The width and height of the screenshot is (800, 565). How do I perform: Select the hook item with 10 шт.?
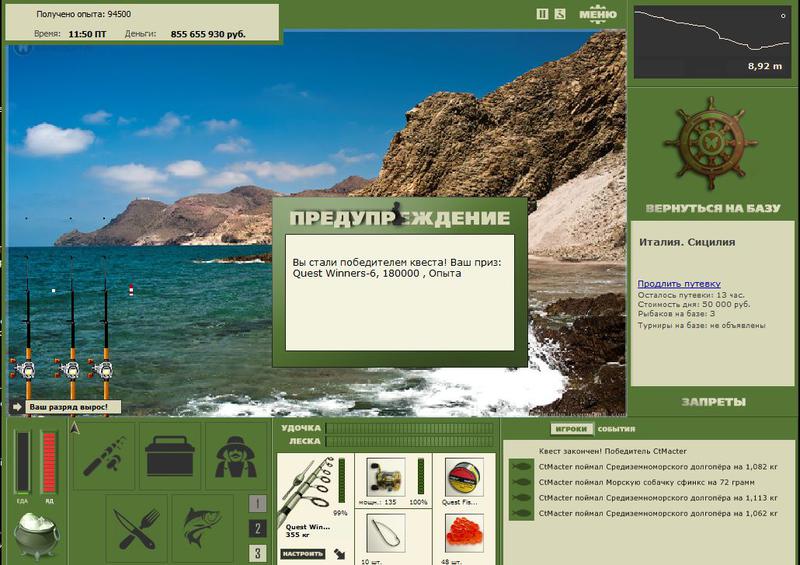[x=386, y=534]
